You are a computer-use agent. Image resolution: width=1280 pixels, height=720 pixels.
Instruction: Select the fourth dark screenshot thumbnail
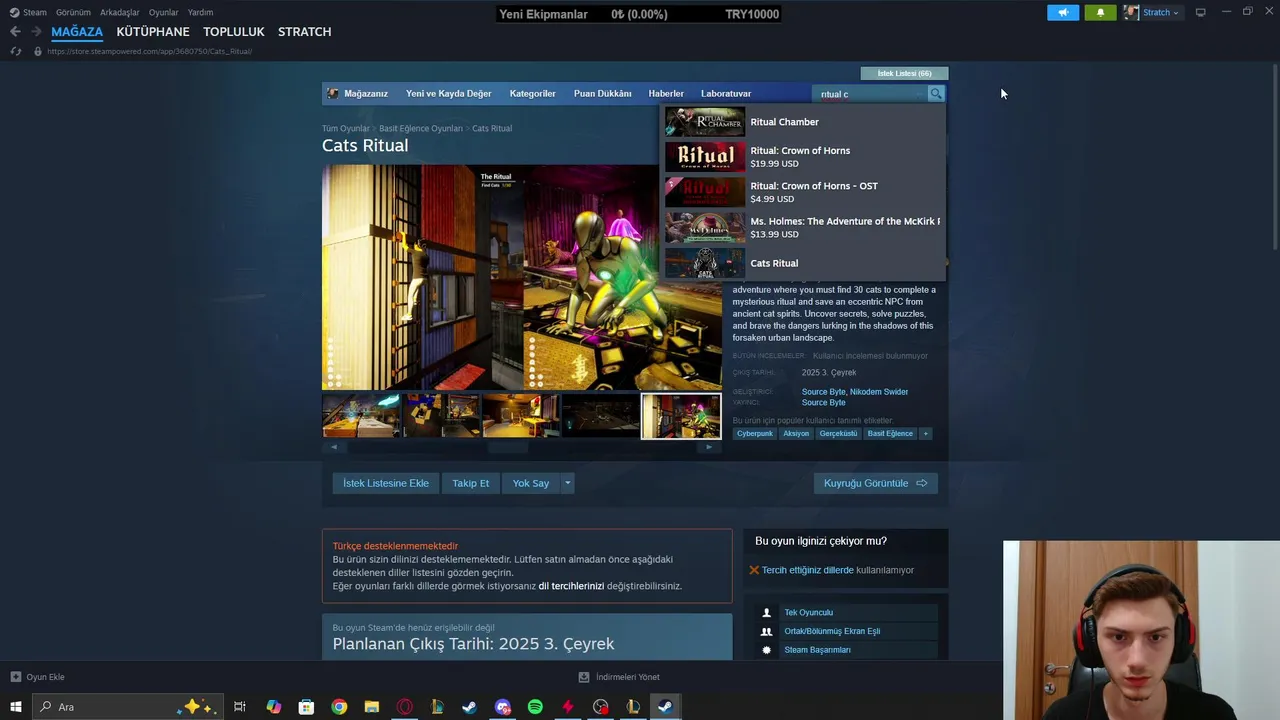(x=601, y=416)
